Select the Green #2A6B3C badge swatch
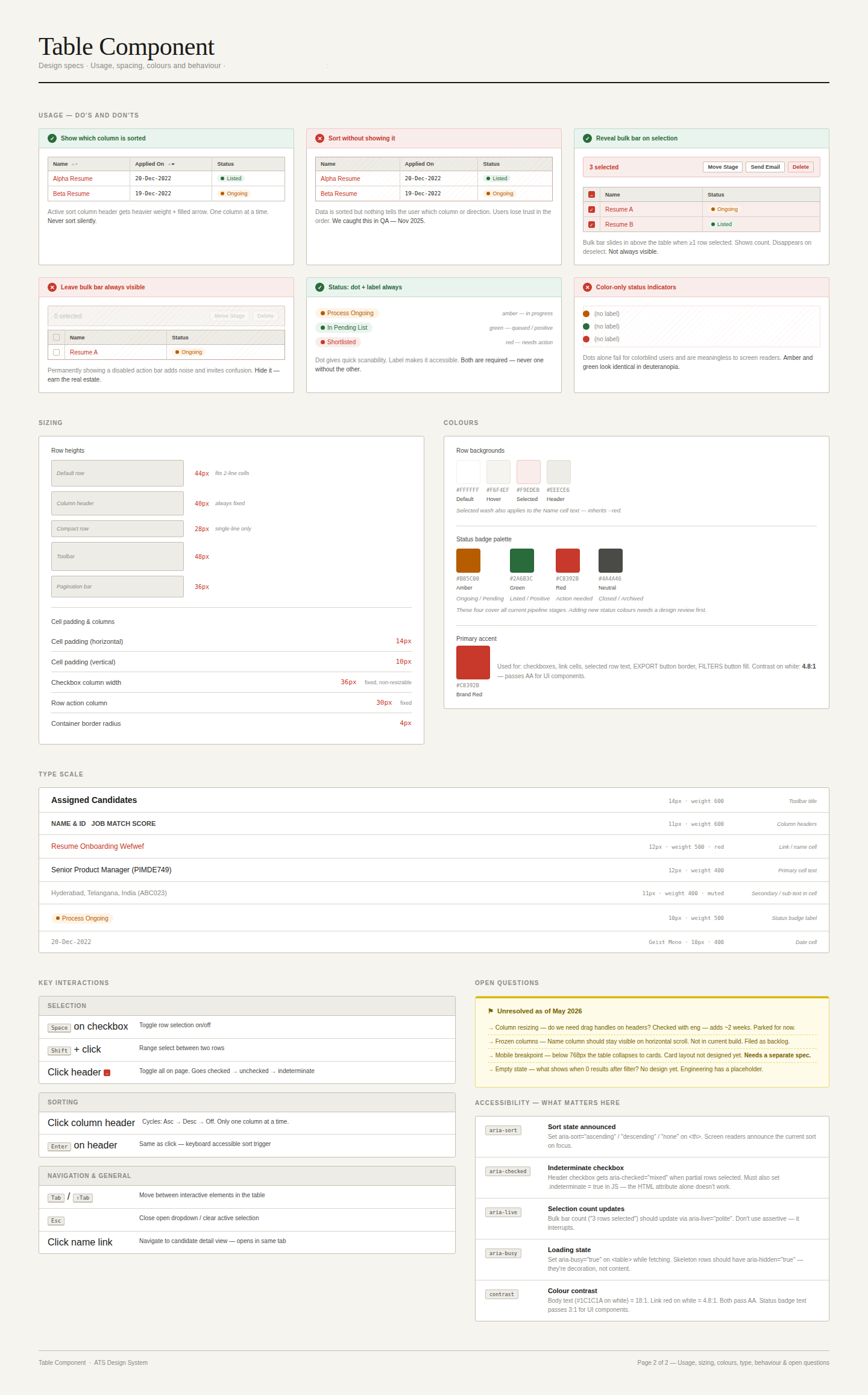The width and height of the screenshot is (868, 1395). click(x=522, y=561)
